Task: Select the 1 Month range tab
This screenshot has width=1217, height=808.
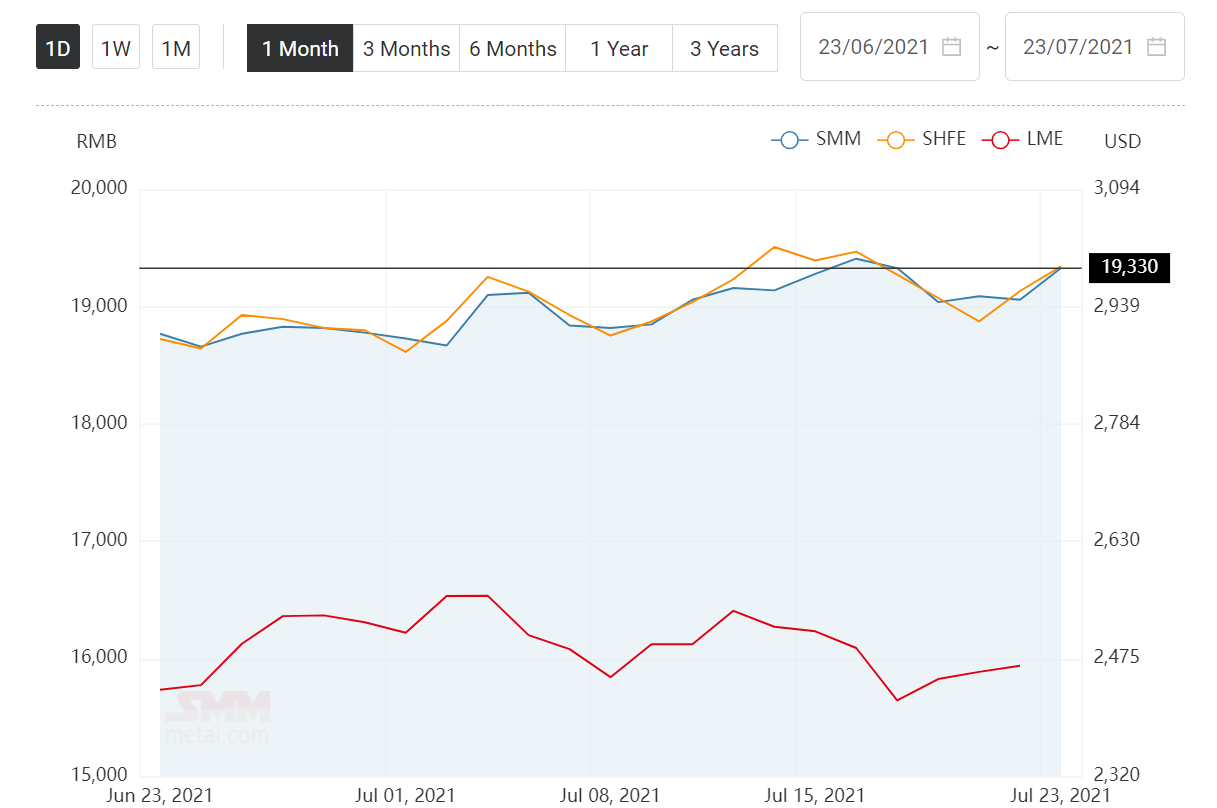Action: [300, 49]
